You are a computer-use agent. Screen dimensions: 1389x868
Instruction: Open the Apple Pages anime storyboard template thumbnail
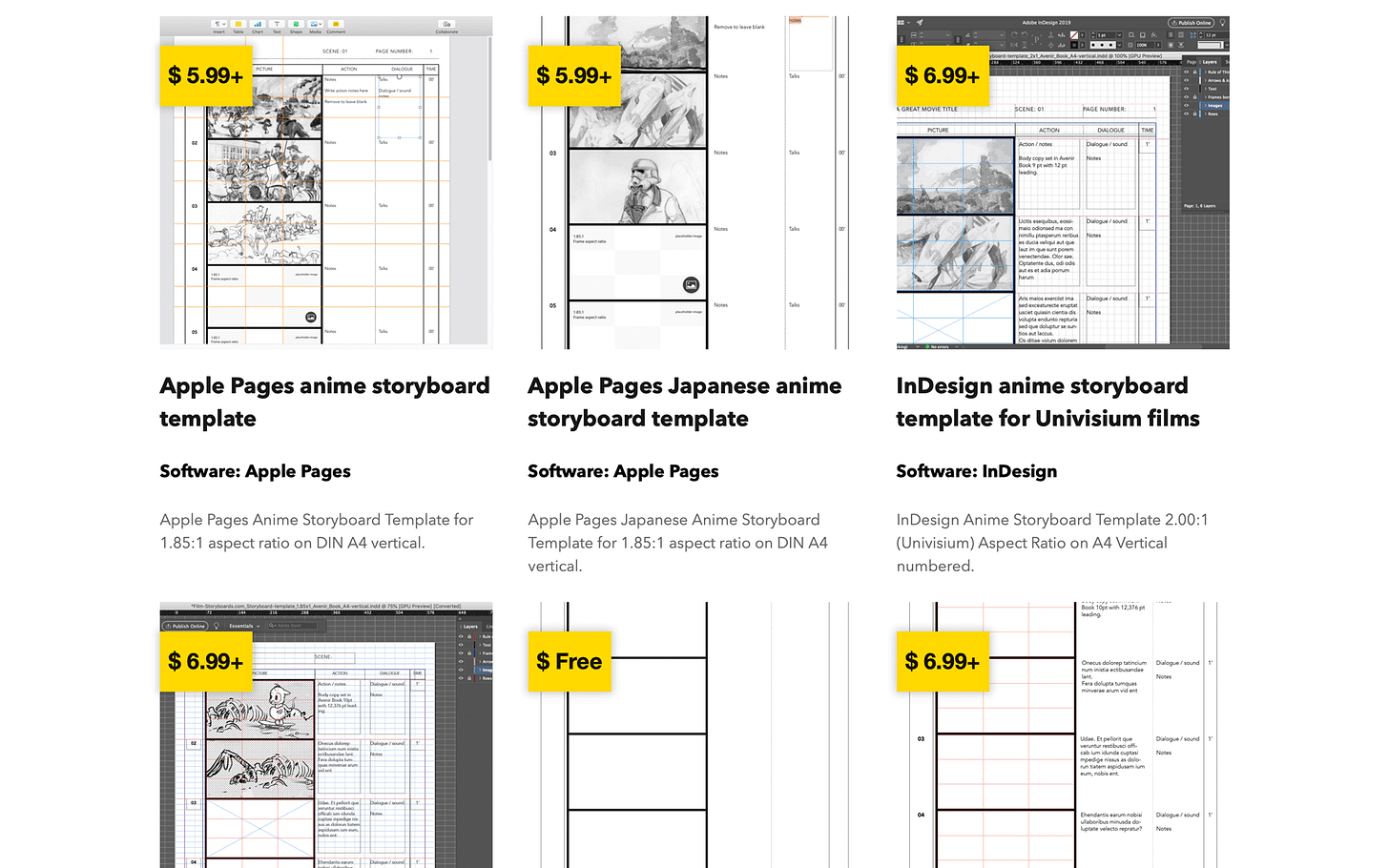coord(326,182)
